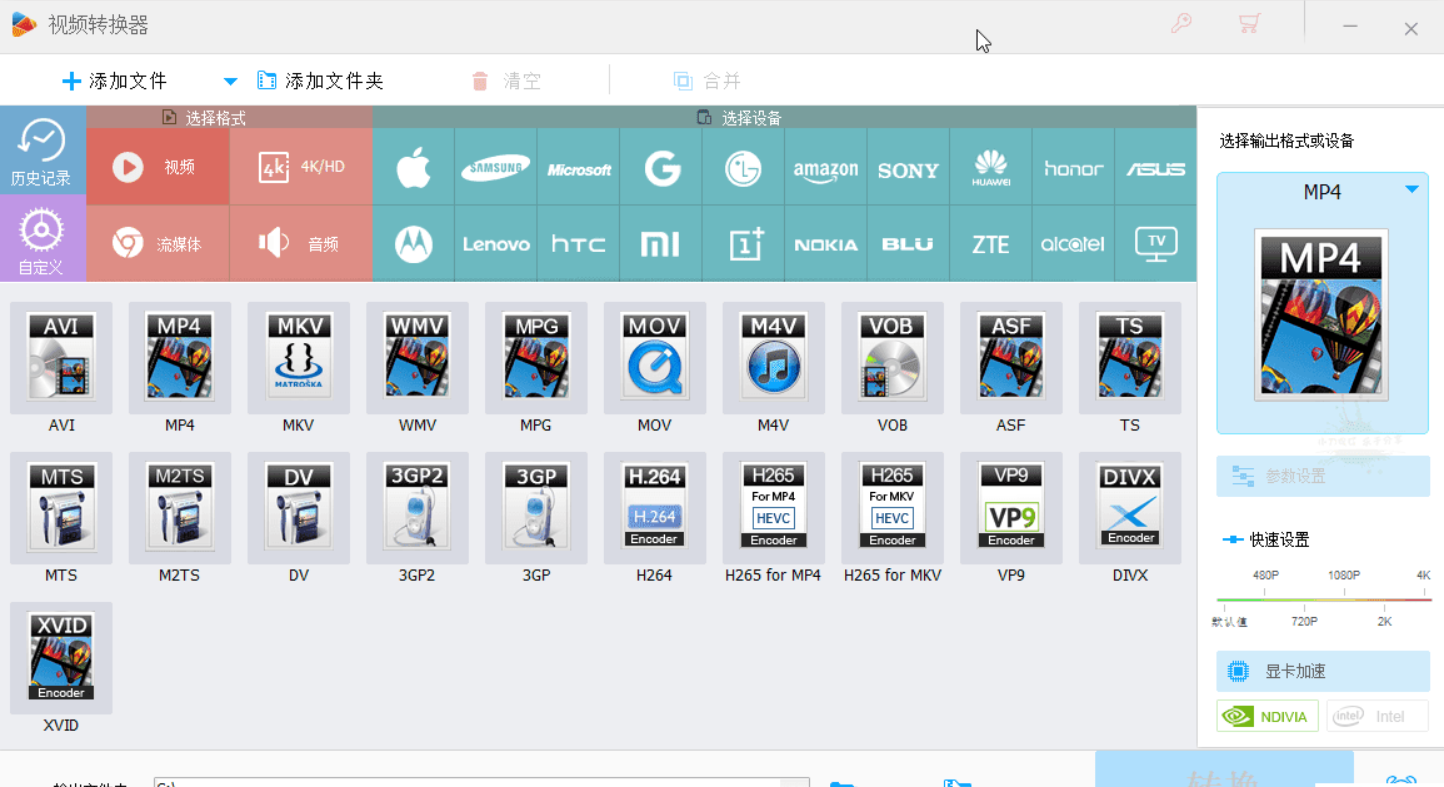Click 添加文件夹 to add folder
1444x787 pixels.
320,81
